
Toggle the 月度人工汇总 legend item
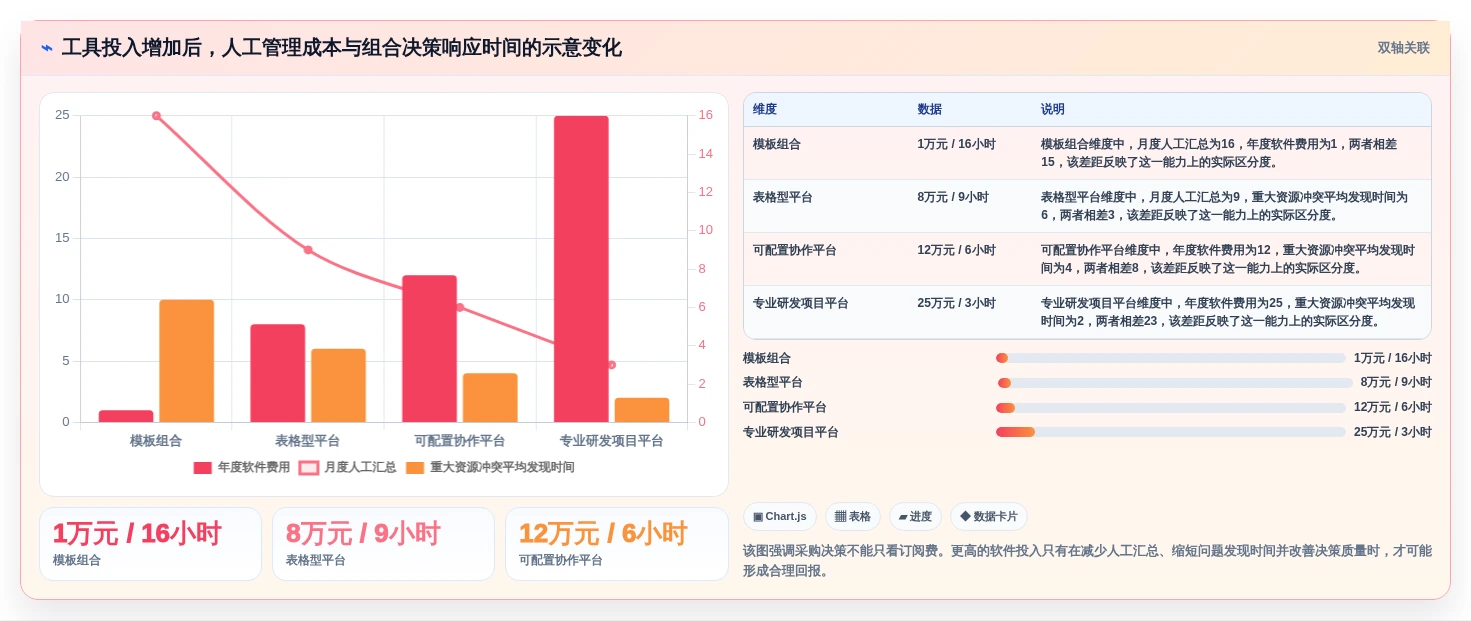pyautogui.click(x=348, y=467)
